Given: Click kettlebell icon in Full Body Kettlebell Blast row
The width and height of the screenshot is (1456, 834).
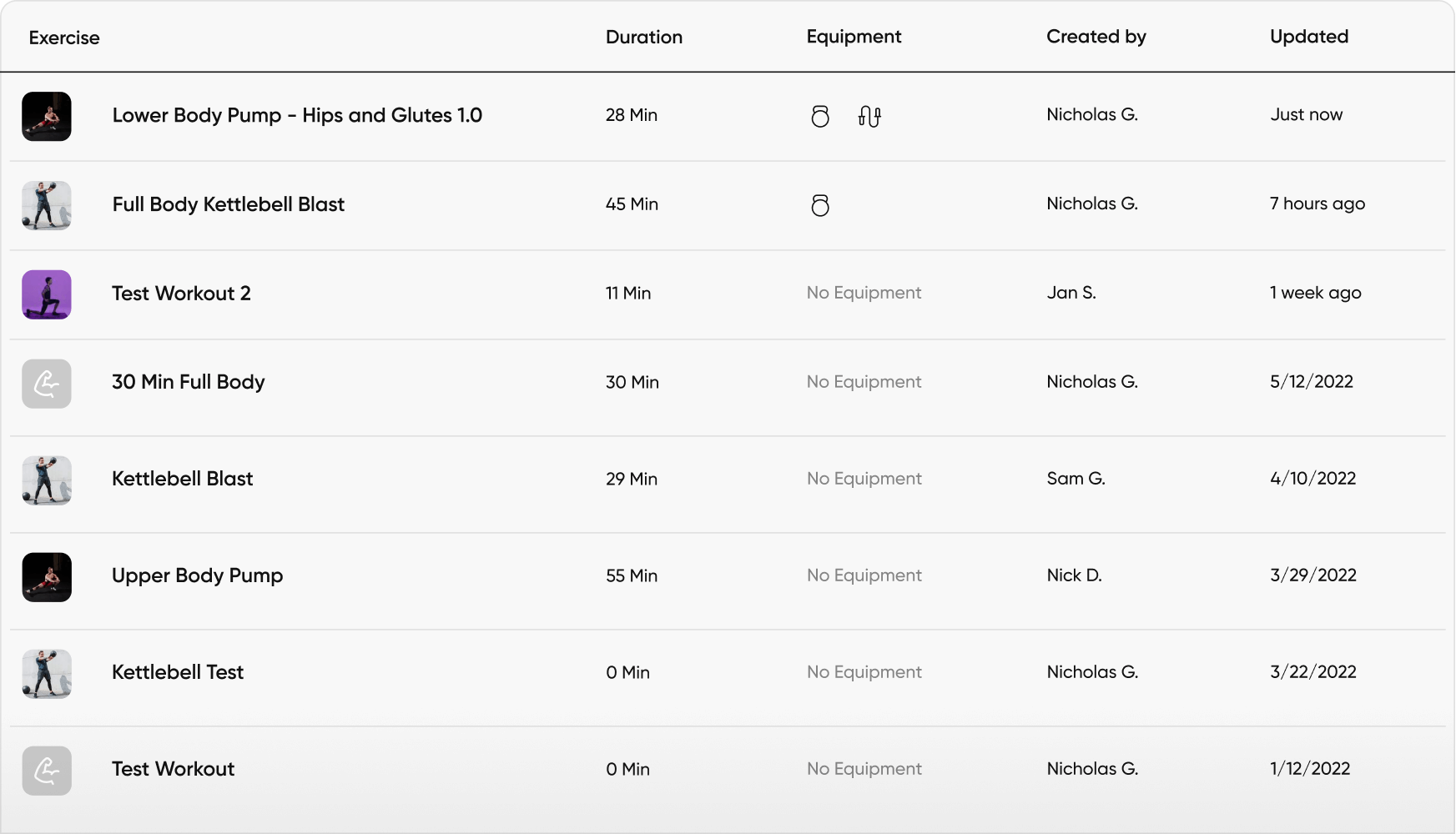Looking at the screenshot, I should pos(820,205).
